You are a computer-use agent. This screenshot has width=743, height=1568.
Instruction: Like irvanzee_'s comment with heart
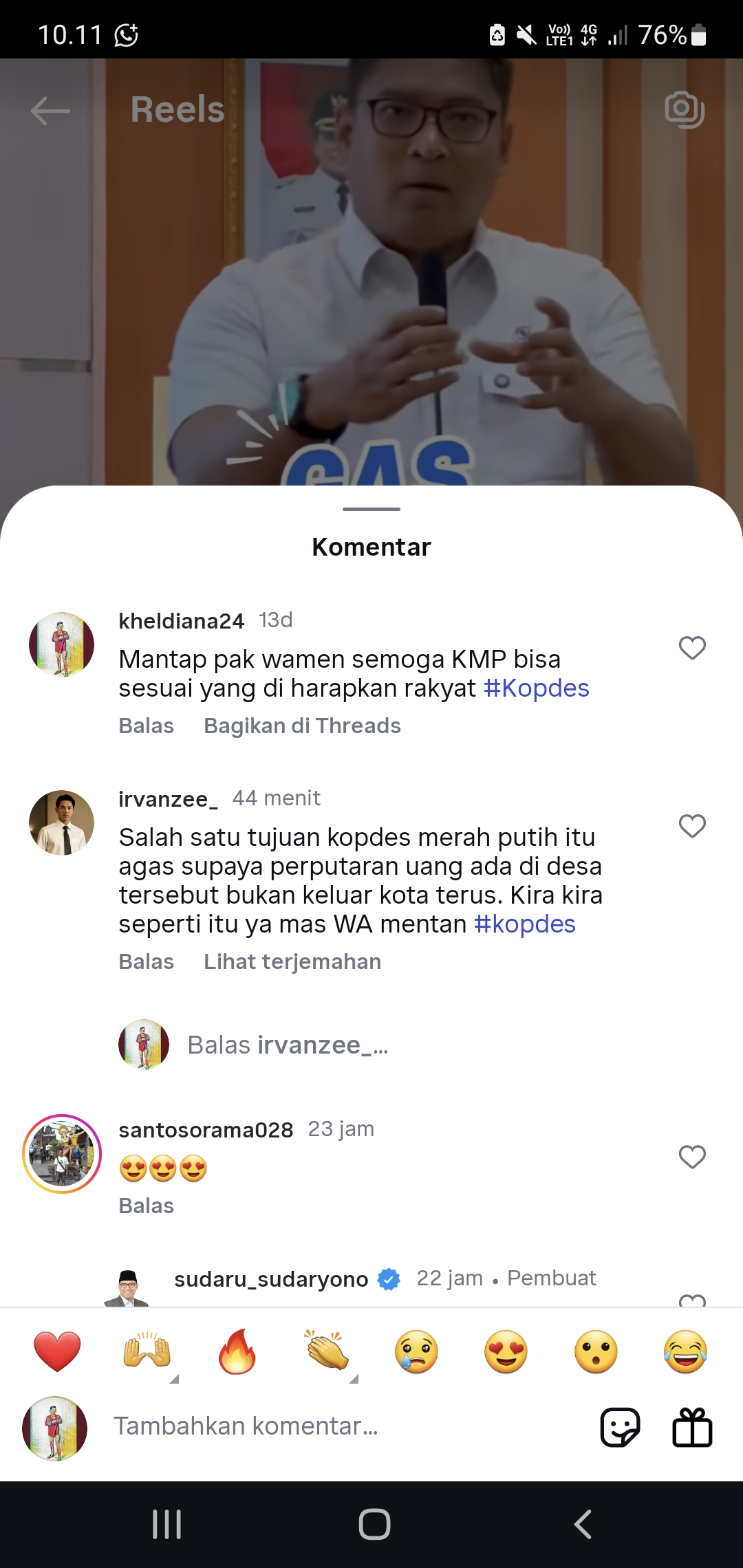[x=692, y=826]
